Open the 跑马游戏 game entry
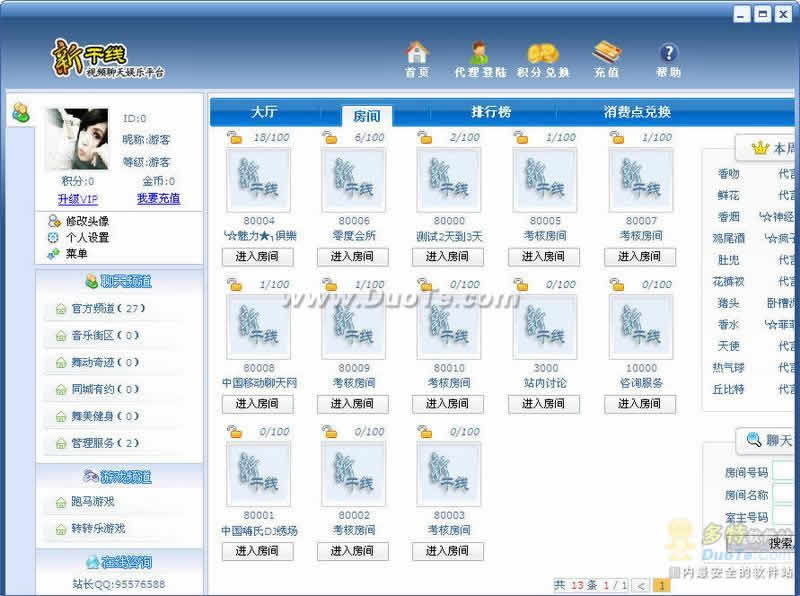This screenshot has height=596, width=800. (x=92, y=502)
